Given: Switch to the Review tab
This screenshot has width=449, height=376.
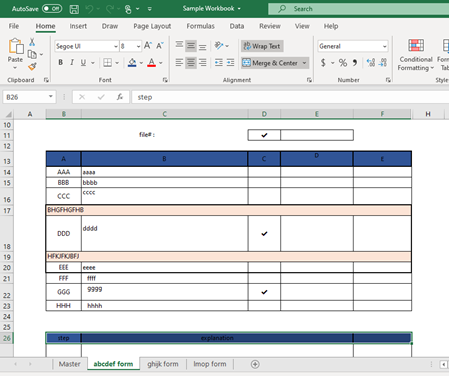Looking at the screenshot, I should [x=270, y=26].
